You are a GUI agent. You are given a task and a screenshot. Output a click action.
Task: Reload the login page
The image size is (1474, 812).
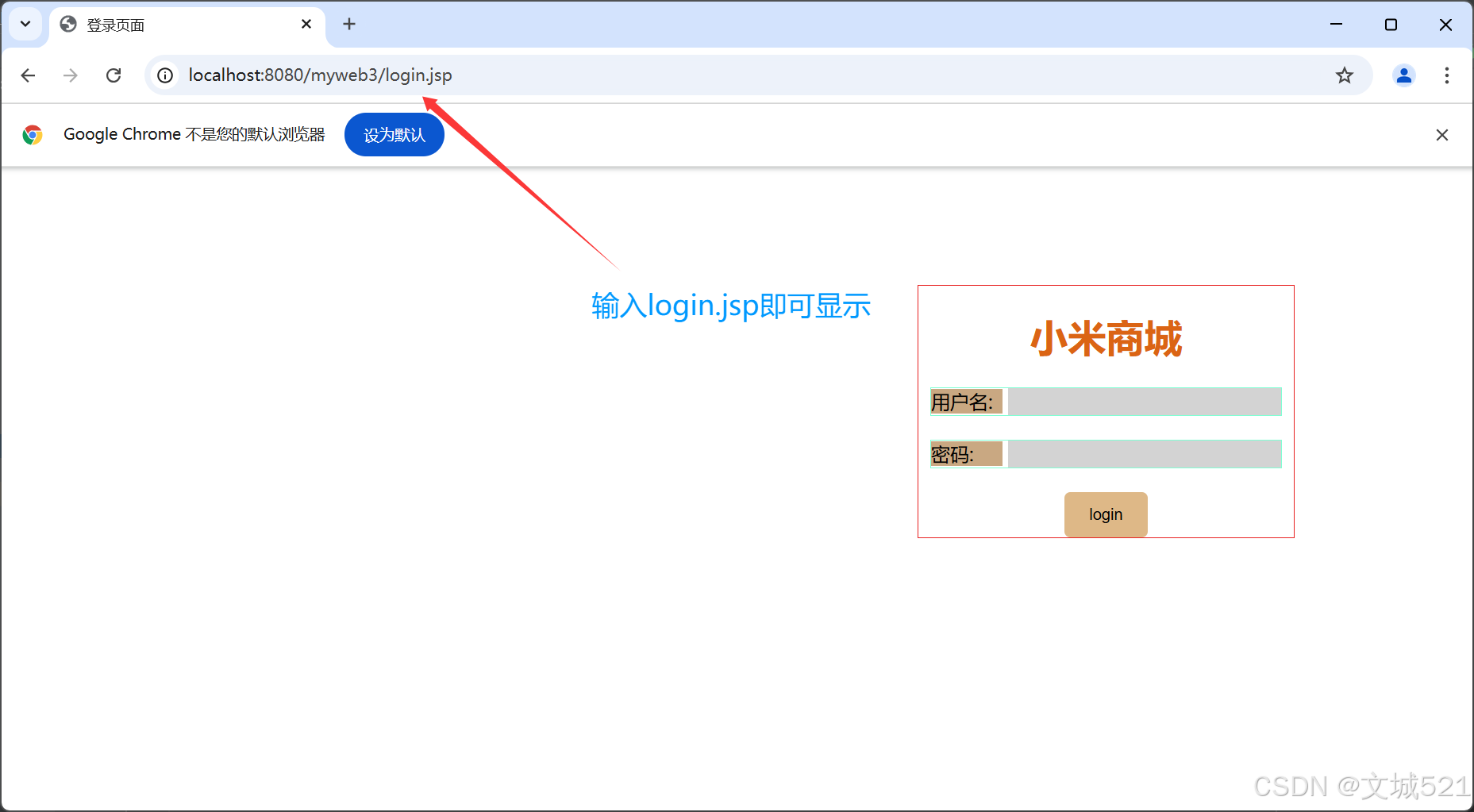[114, 75]
